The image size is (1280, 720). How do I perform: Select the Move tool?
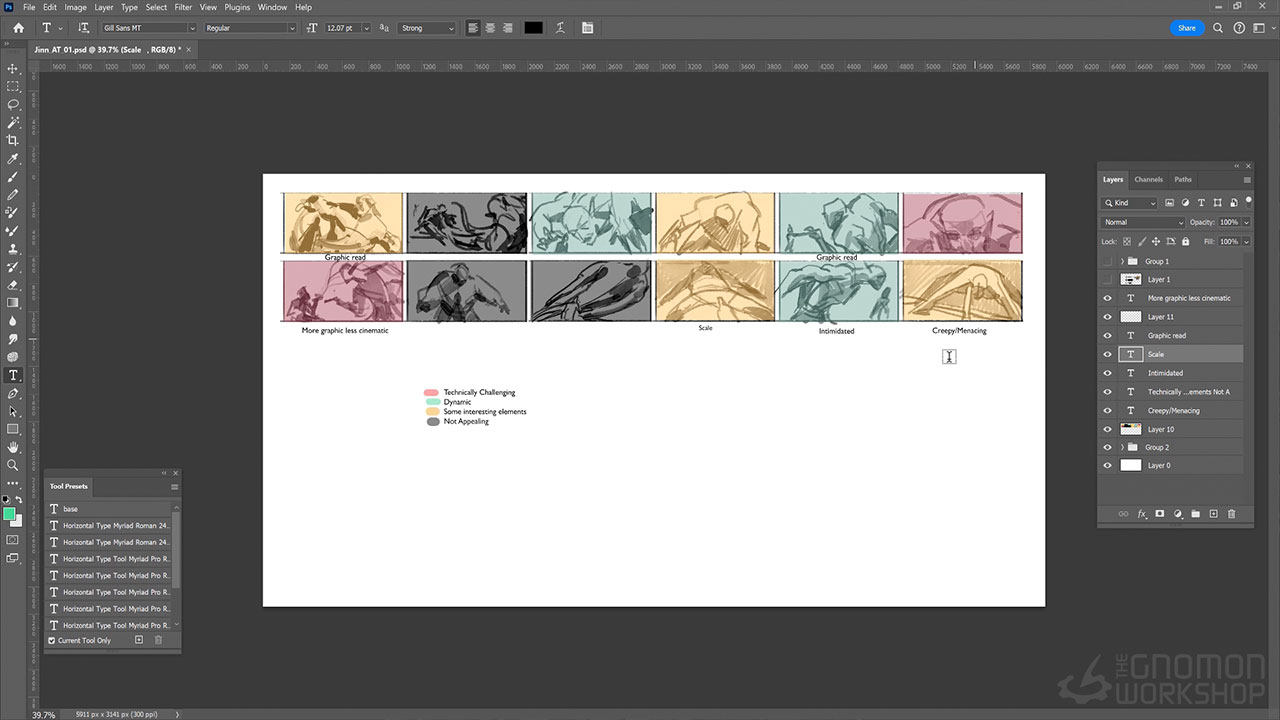[x=13, y=68]
